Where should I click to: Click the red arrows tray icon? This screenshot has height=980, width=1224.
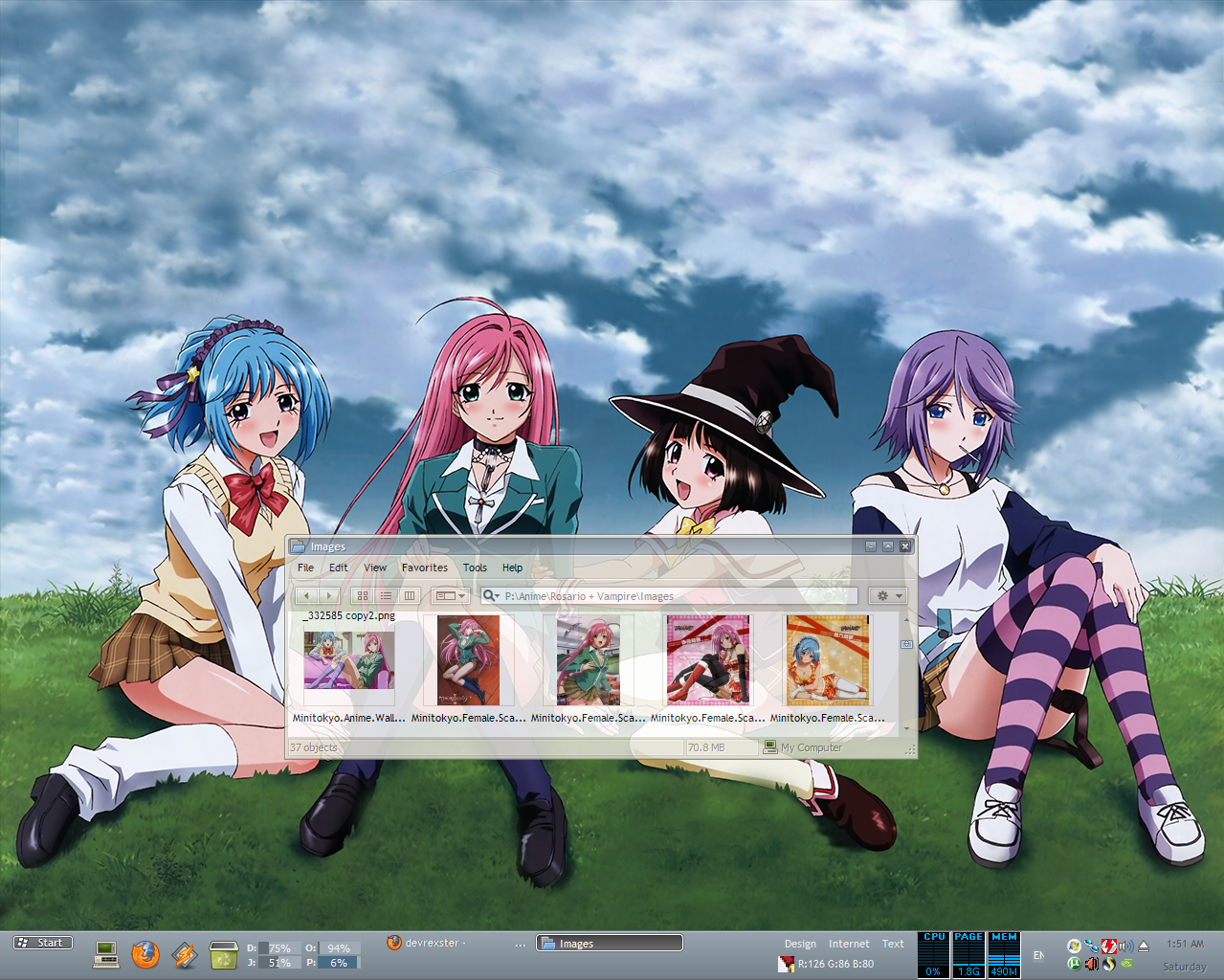(1109, 946)
